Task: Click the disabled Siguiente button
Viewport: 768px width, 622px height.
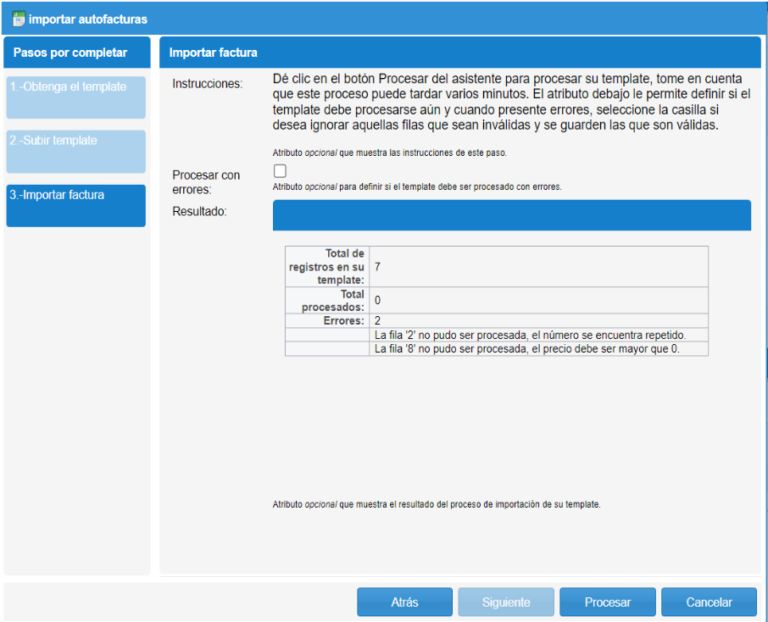Action: (505, 602)
